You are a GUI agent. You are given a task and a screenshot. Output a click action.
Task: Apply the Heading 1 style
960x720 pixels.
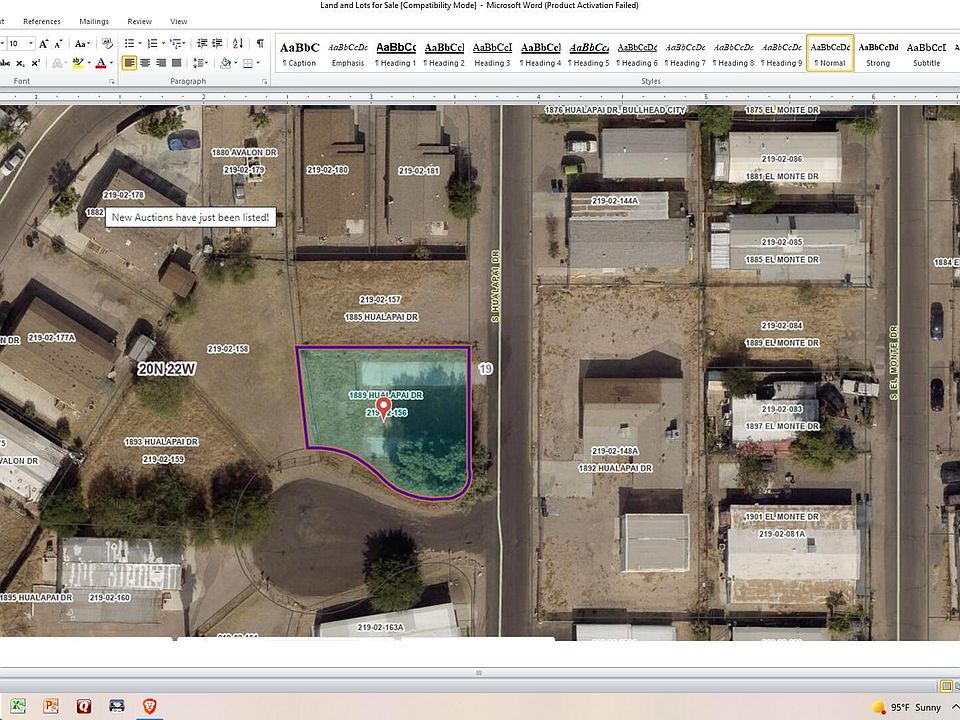[x=396, y=54]
